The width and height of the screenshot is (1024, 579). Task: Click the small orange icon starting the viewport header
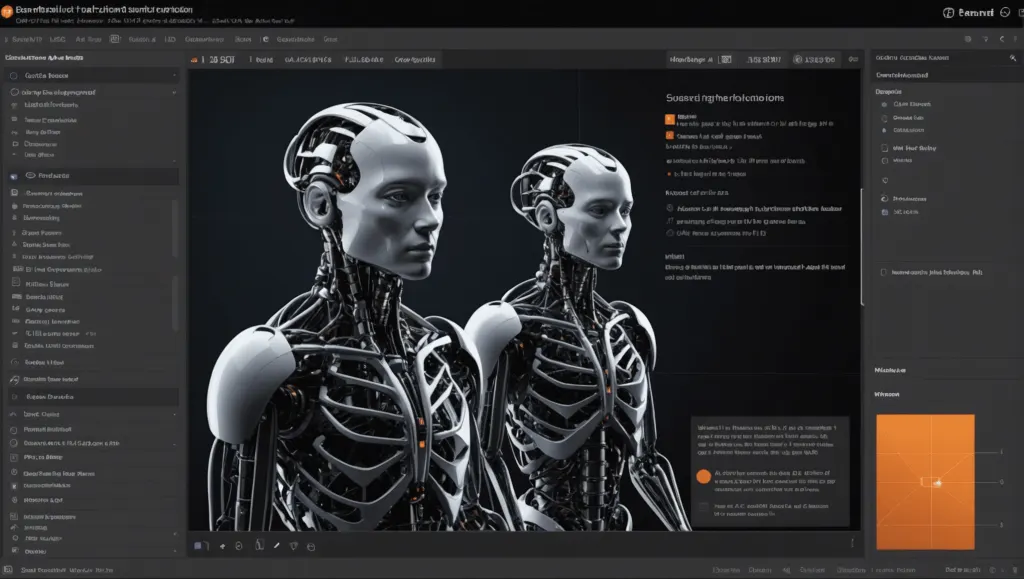pyautogui.click(x=194, y=60)
